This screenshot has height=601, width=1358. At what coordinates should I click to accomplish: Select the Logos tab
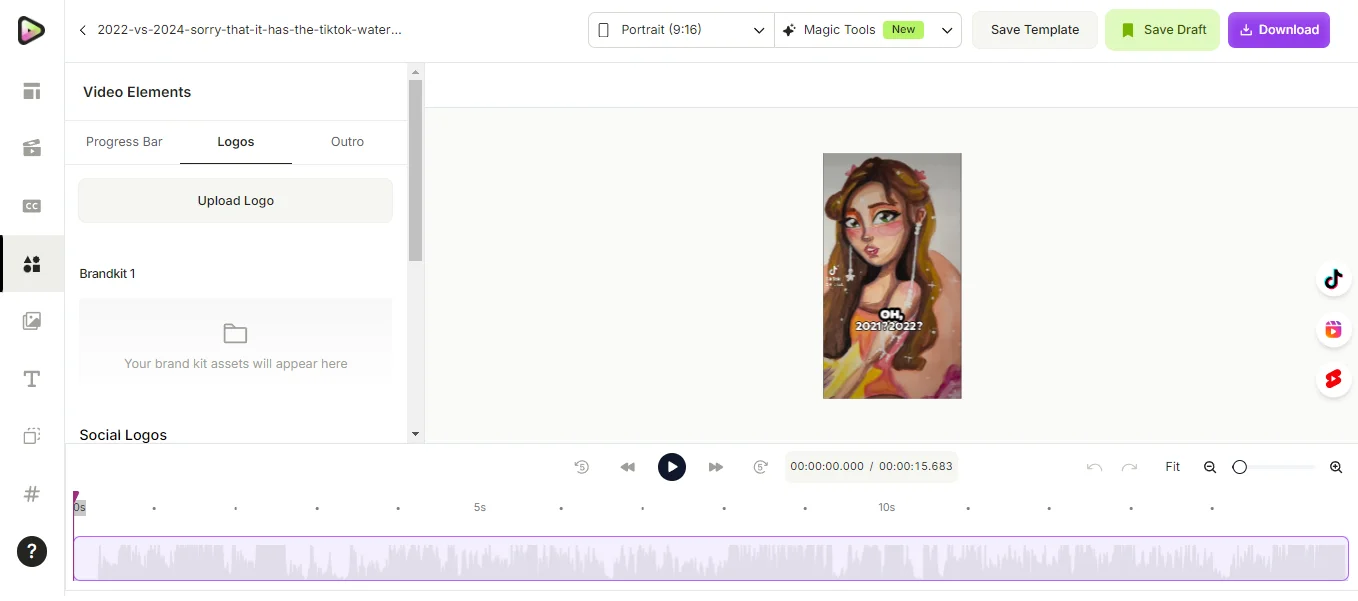(236, 142)
